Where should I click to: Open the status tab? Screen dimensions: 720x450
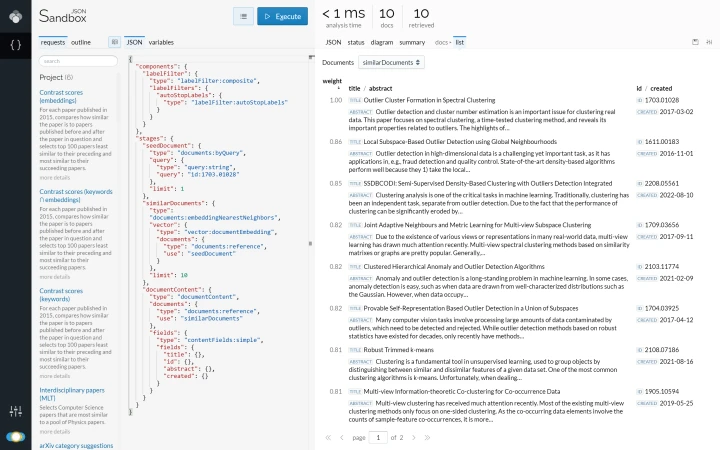(356, 42)
